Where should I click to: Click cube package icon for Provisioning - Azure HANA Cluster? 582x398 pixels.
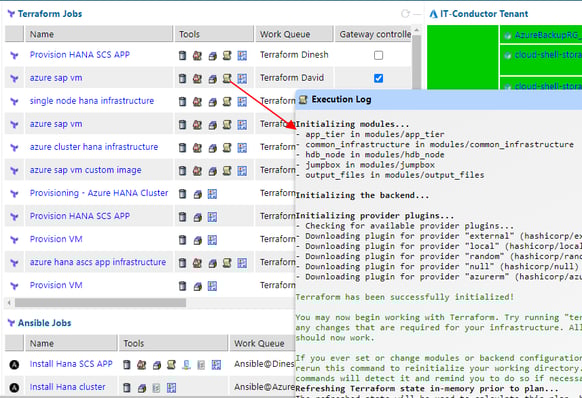[x=197, y=194]
